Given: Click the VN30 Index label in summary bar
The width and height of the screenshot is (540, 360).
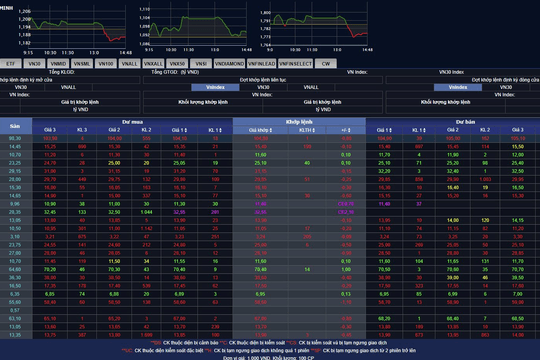Looking at the screenshot, I should click(451, 72).
